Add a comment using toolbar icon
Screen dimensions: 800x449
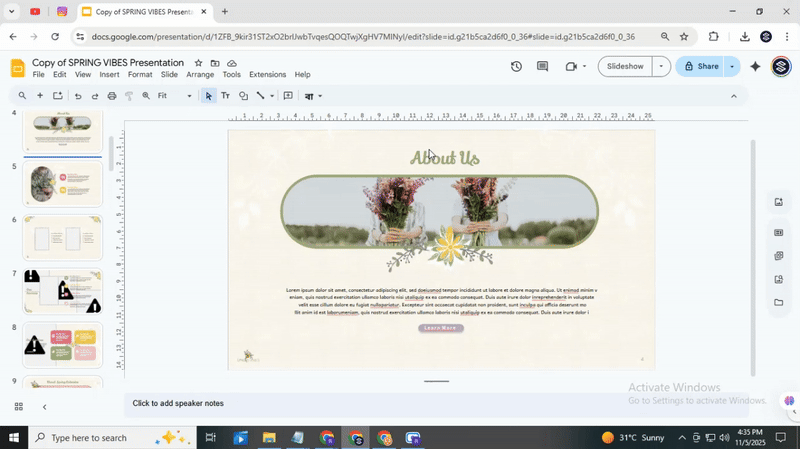[288, 96]
